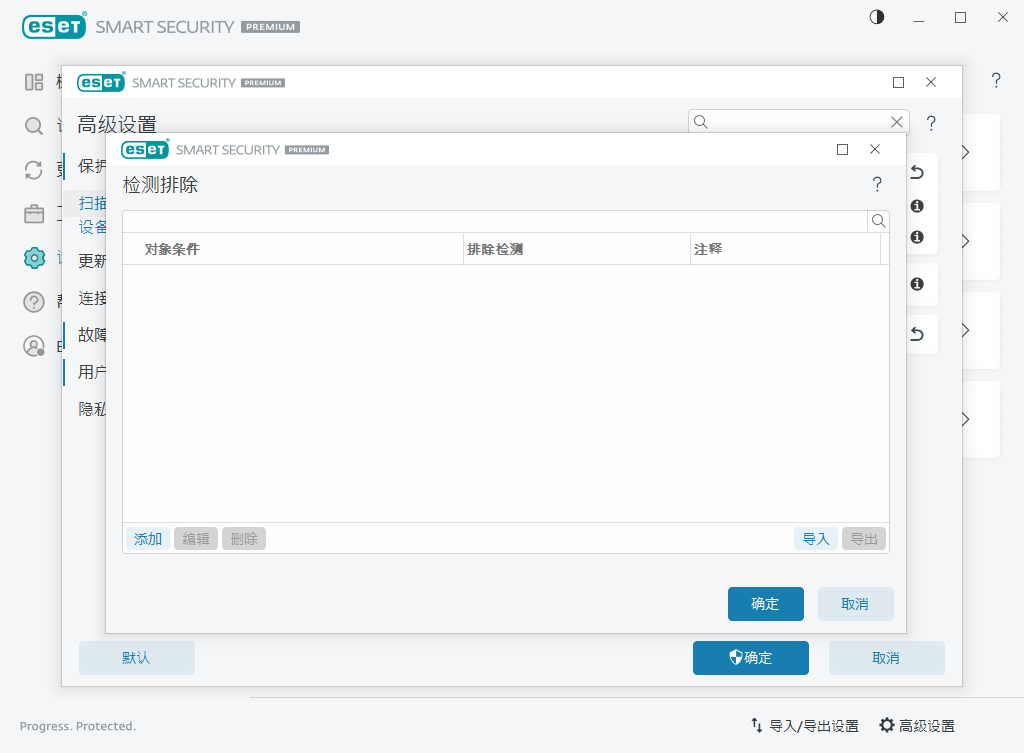Open help for the 检测排除 dialog
The image size is (1024, 753).
(x=877, y=184)
